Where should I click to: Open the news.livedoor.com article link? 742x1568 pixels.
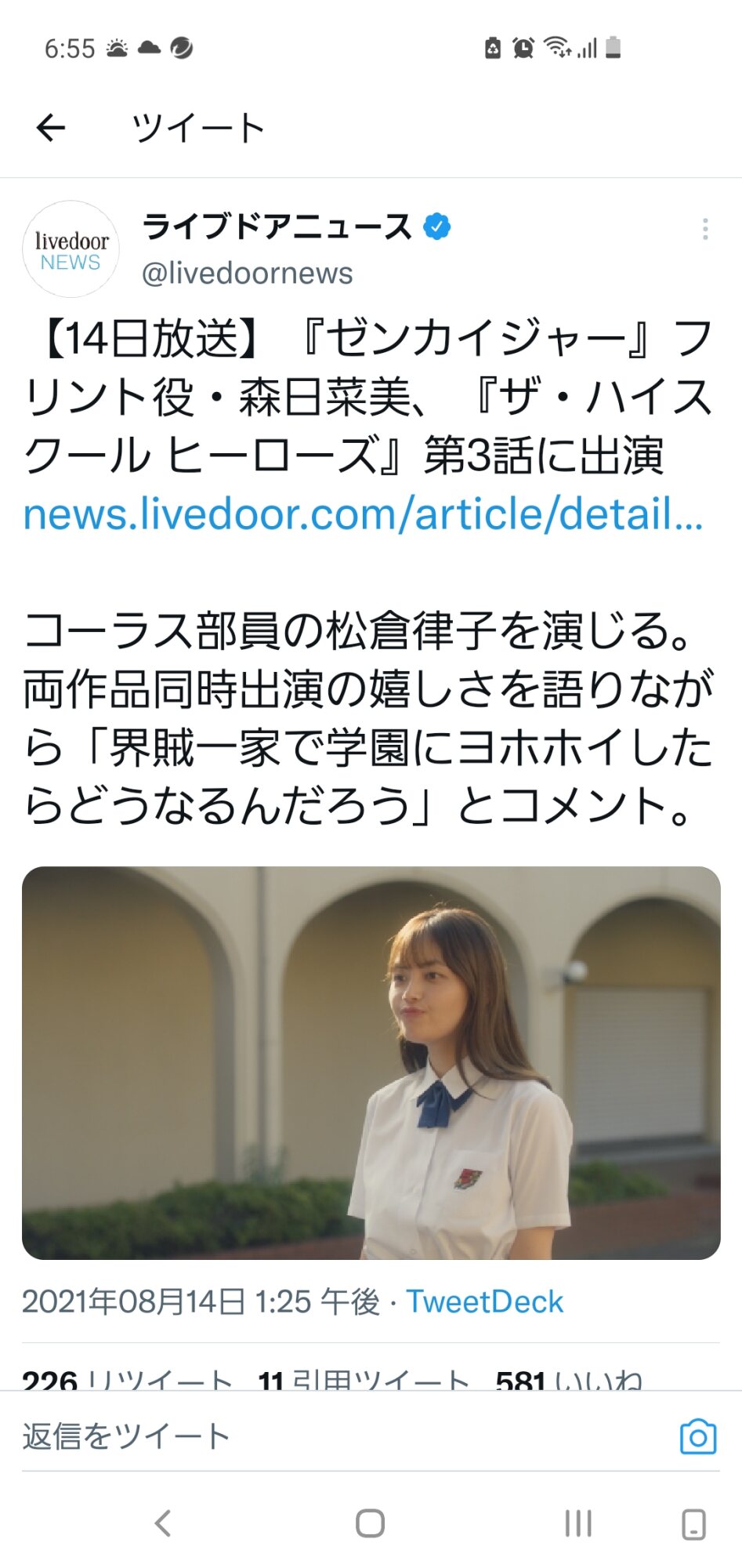click(364, 514)
